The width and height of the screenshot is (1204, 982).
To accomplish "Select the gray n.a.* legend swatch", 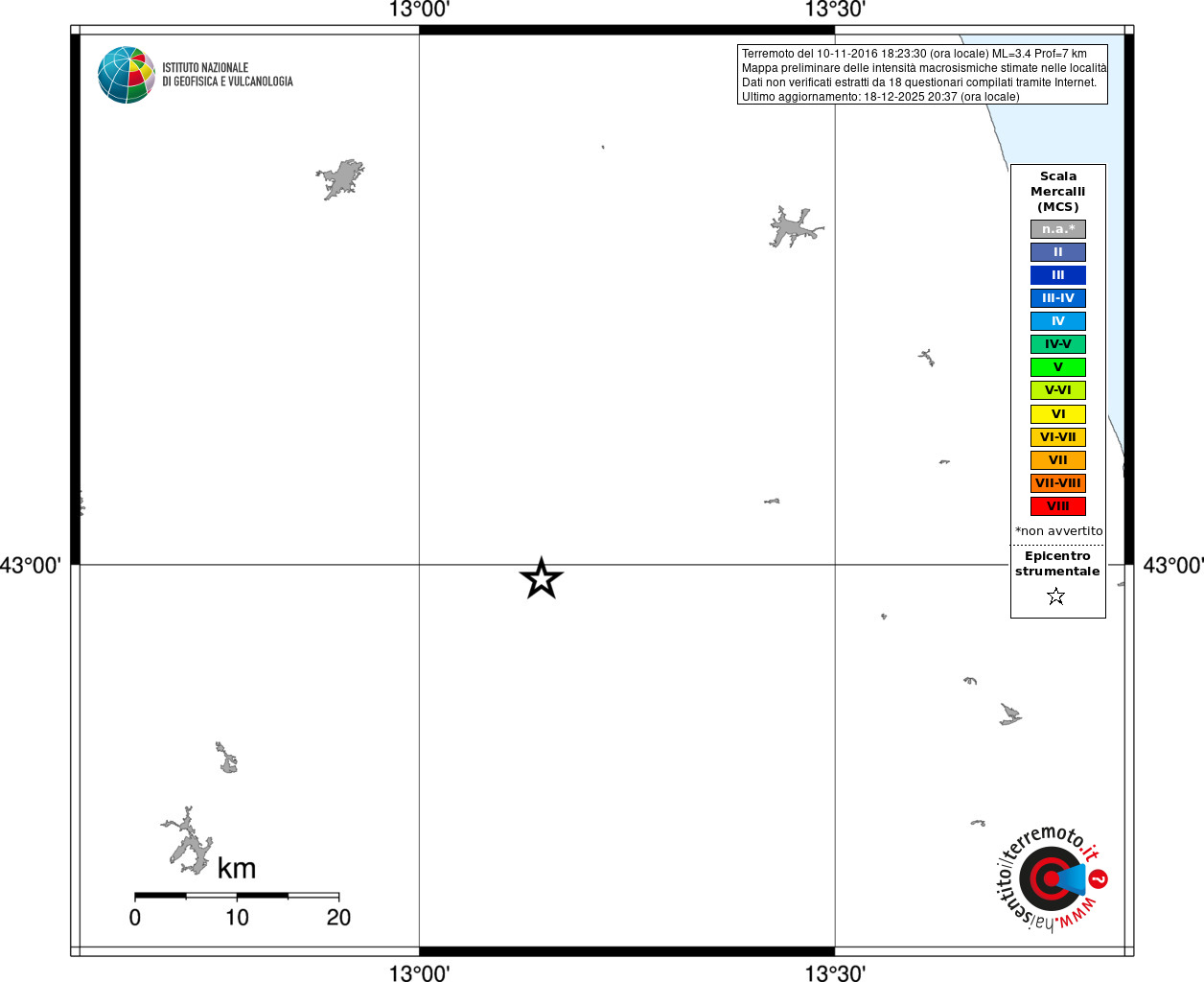I will coord(1058,229).
